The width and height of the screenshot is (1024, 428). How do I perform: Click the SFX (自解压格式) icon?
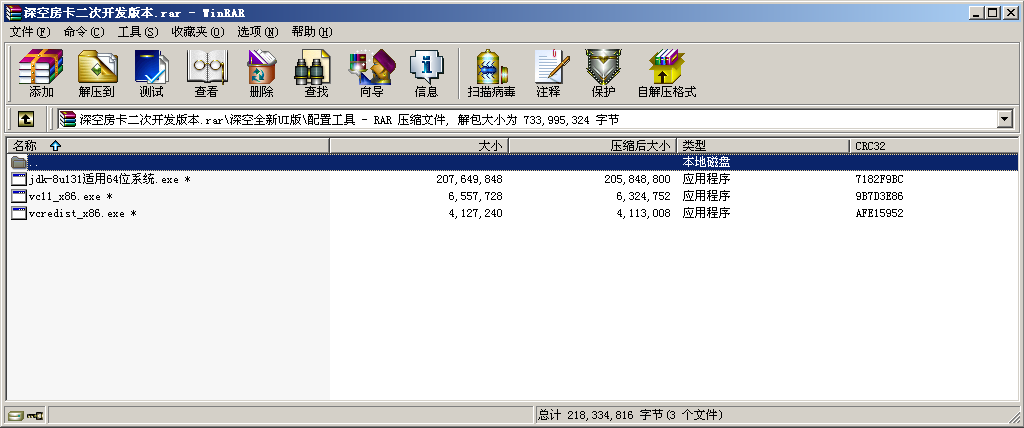666,73
